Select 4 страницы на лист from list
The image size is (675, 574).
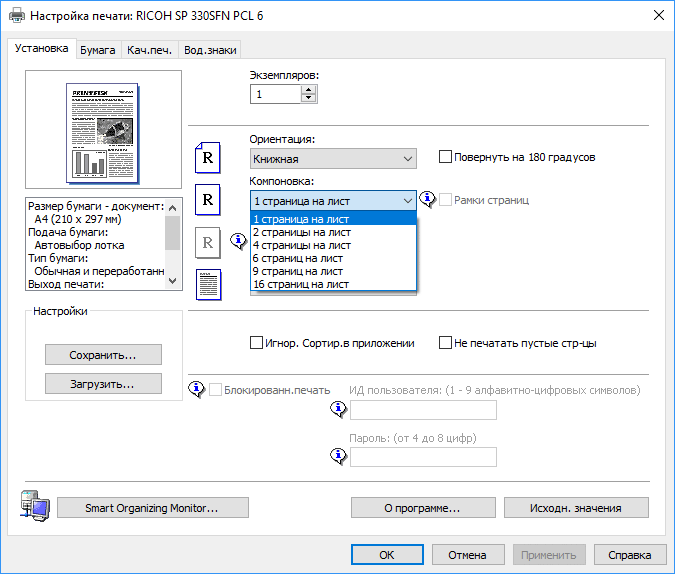click(302, 245)
